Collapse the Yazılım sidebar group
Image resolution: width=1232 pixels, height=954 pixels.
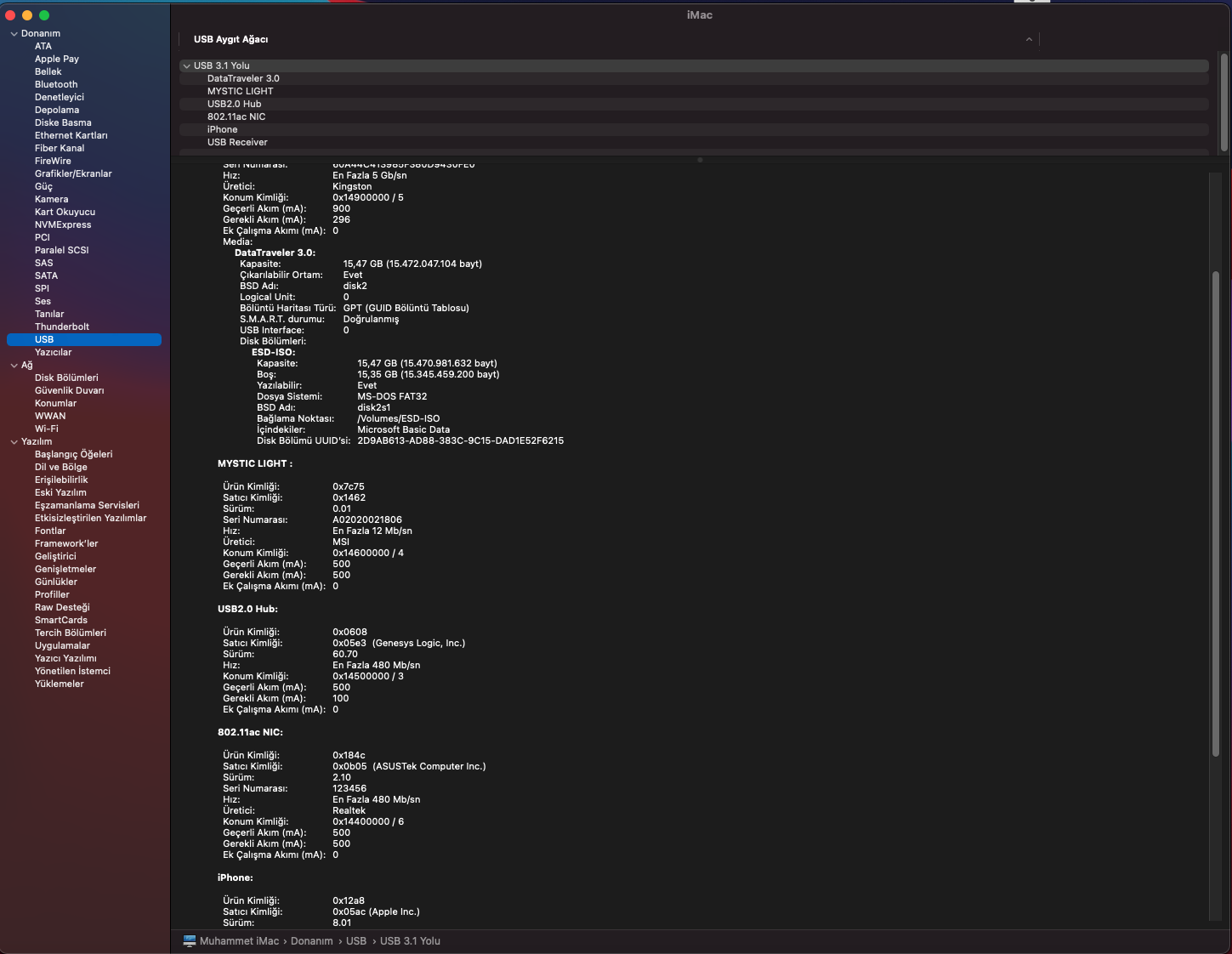click(x=14, y=442)
